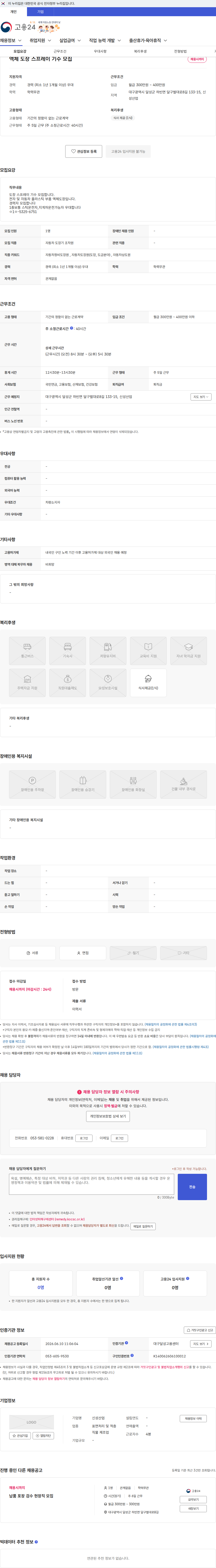Select the 개인 tab
The image size is (216, 1568).
[13, 11]
